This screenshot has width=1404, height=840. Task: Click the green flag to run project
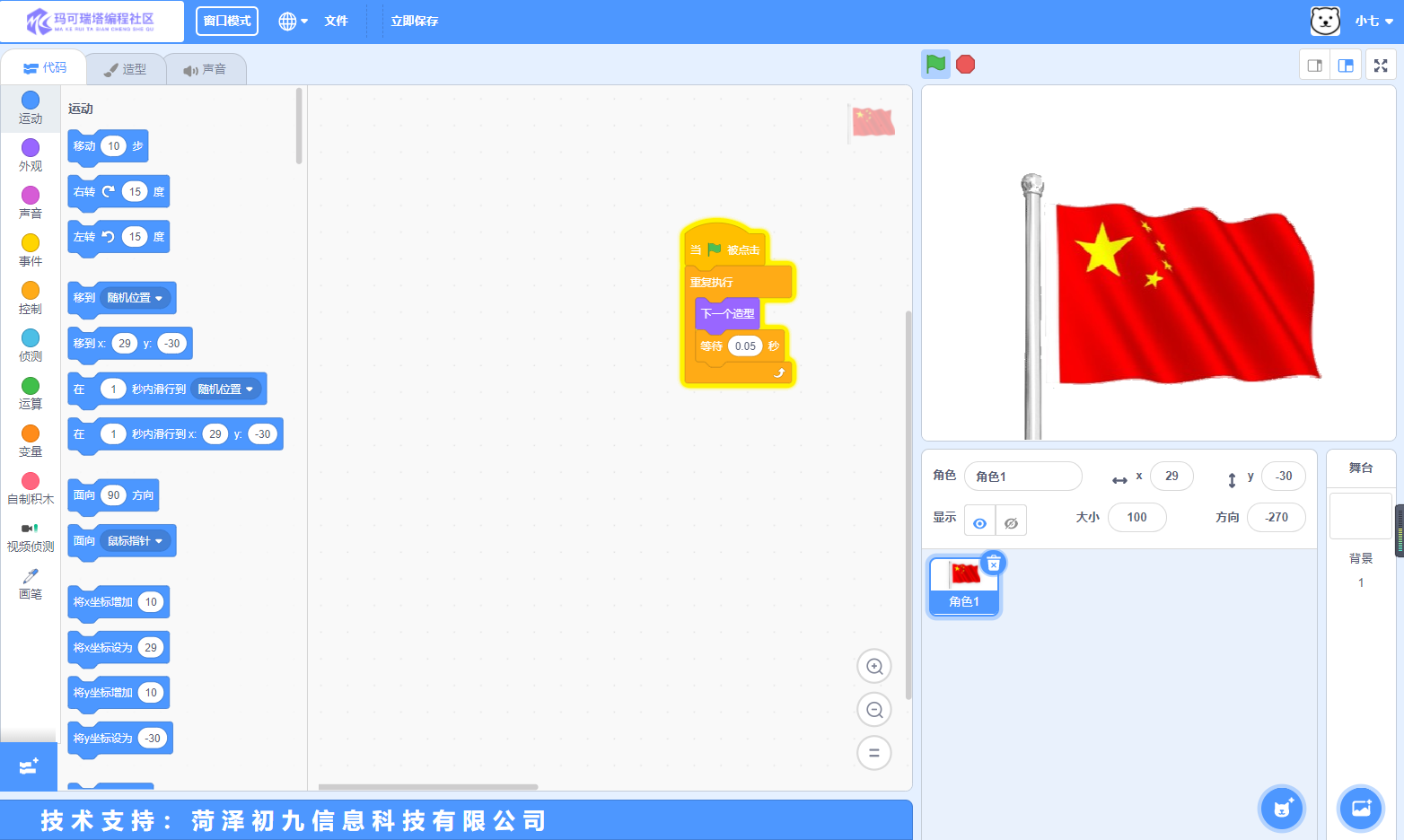(x=935, y=64)
